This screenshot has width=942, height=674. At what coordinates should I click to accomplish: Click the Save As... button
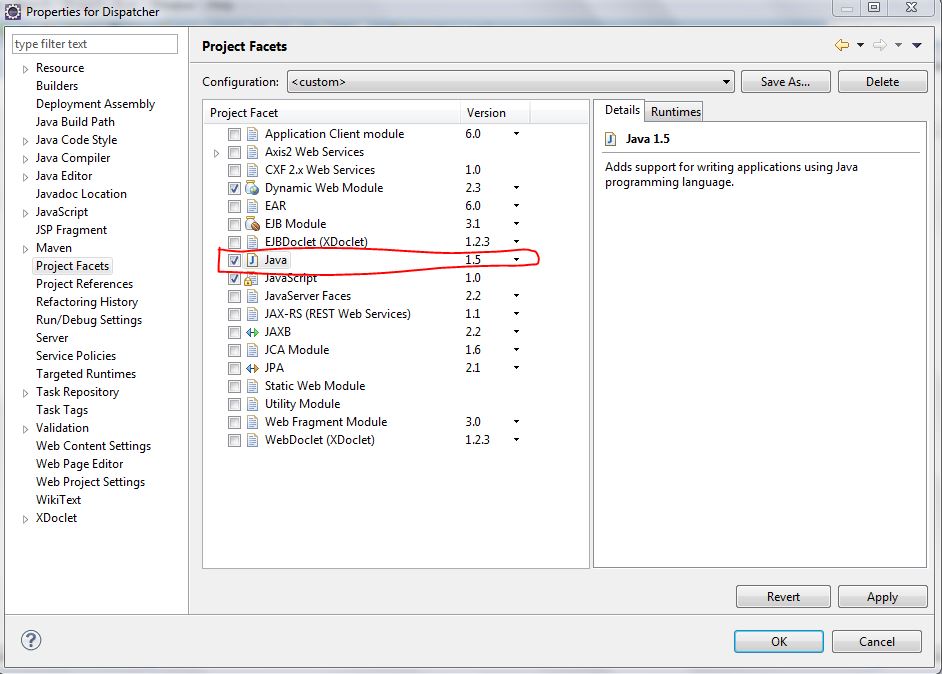[785, 82]
